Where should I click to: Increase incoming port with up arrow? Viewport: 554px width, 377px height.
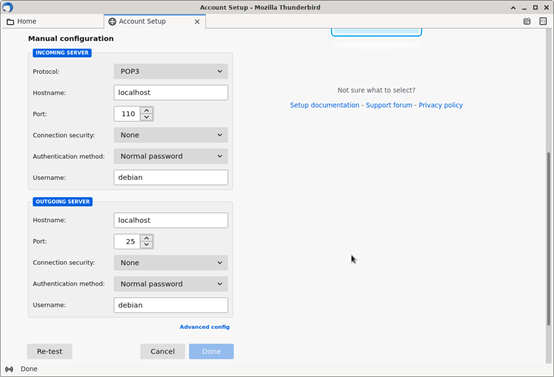pos(147,110)
